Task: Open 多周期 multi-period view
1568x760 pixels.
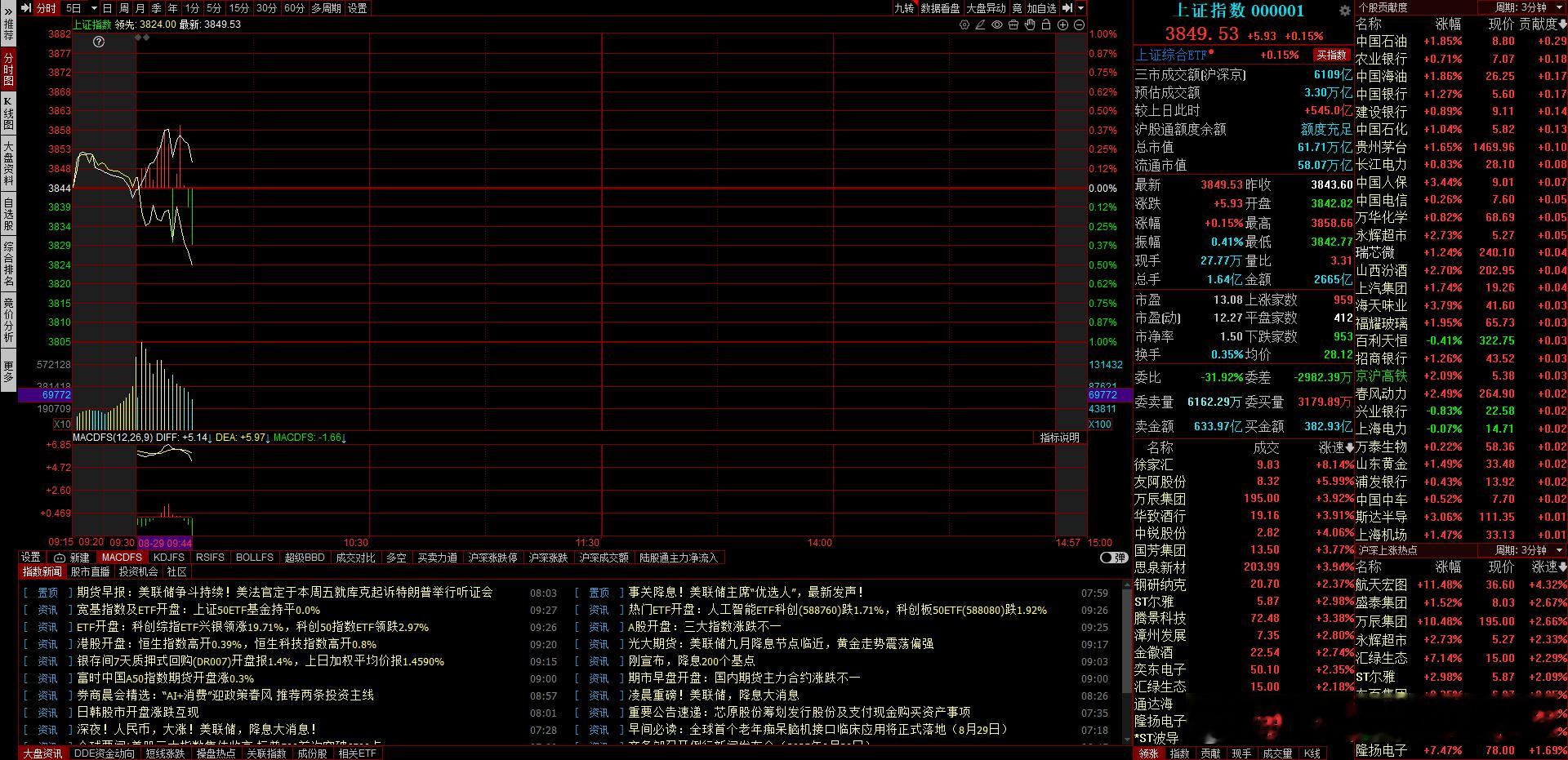Action: click(326, 8)
